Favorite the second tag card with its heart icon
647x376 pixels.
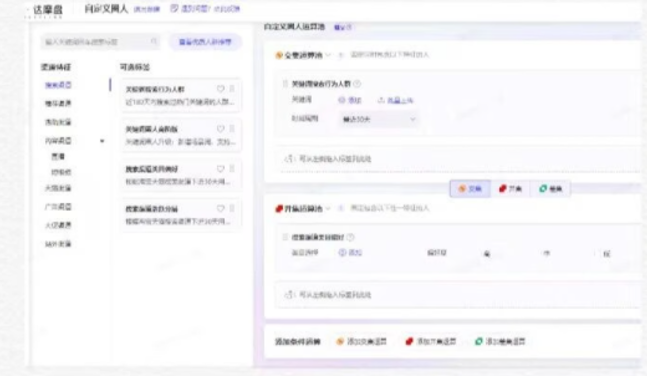(x=221, y=129)
